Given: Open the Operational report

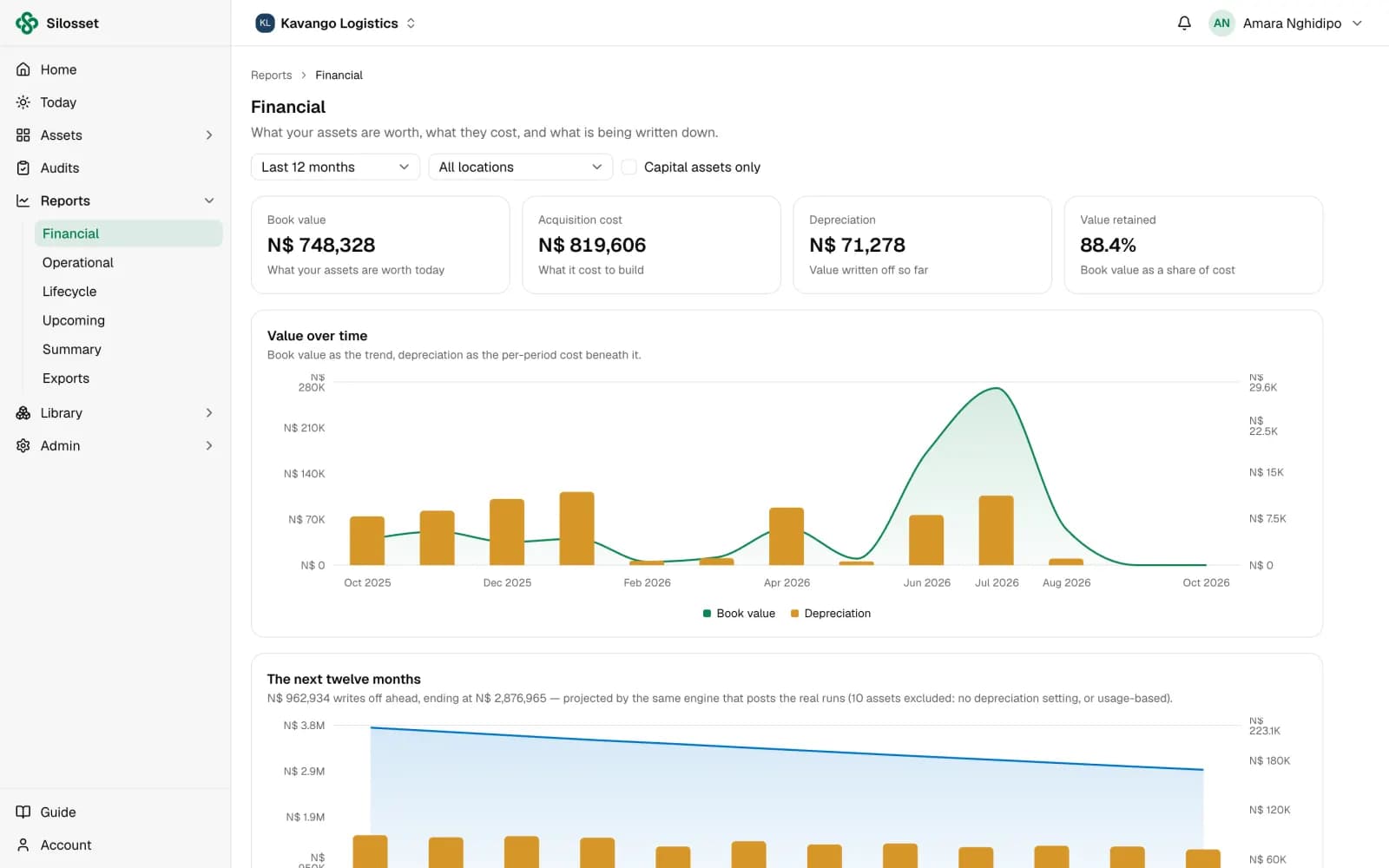Looking at the screenshot, I should pyautogui.click(x=128, y=263).
